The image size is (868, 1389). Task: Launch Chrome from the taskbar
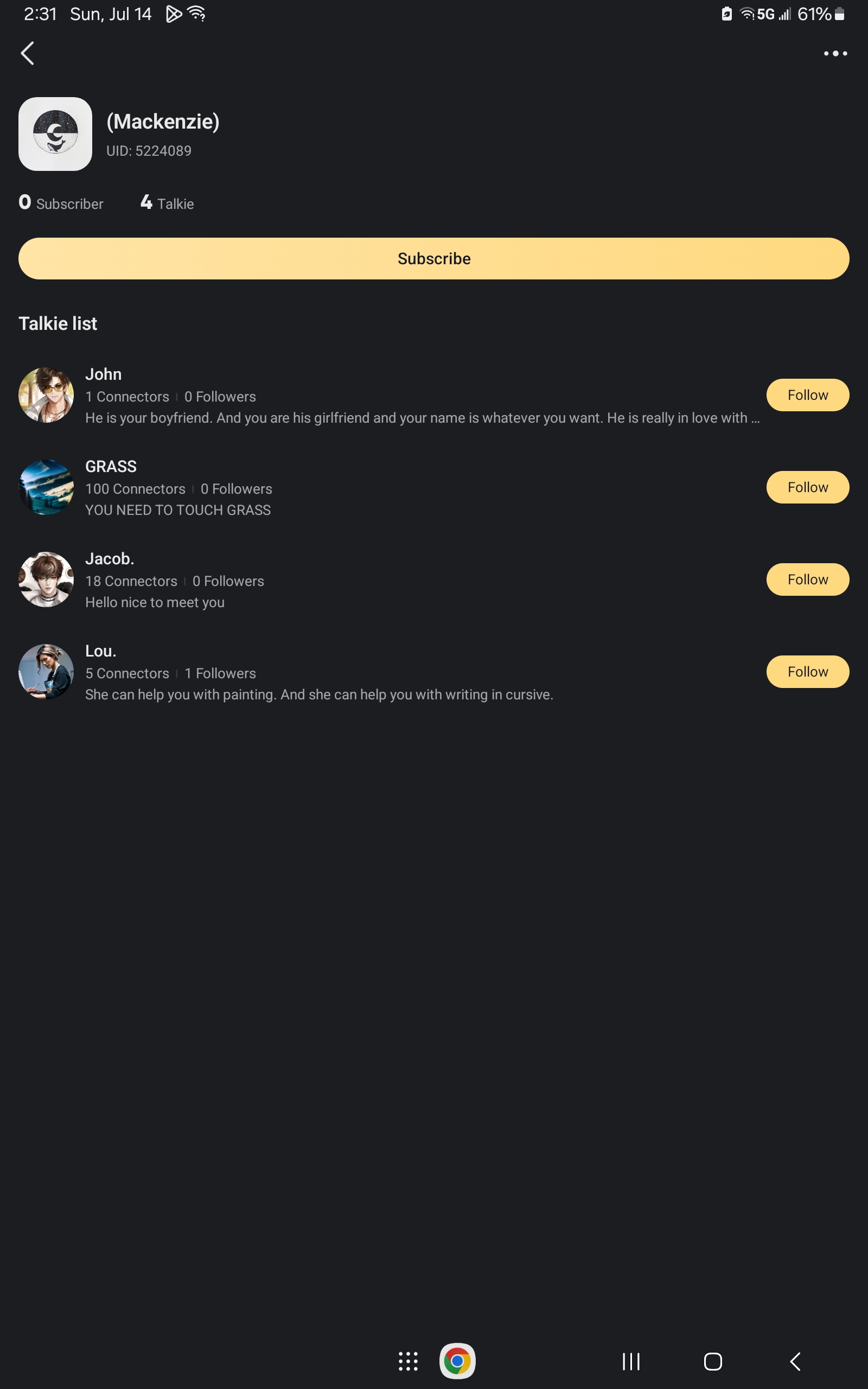point(457,1361)
